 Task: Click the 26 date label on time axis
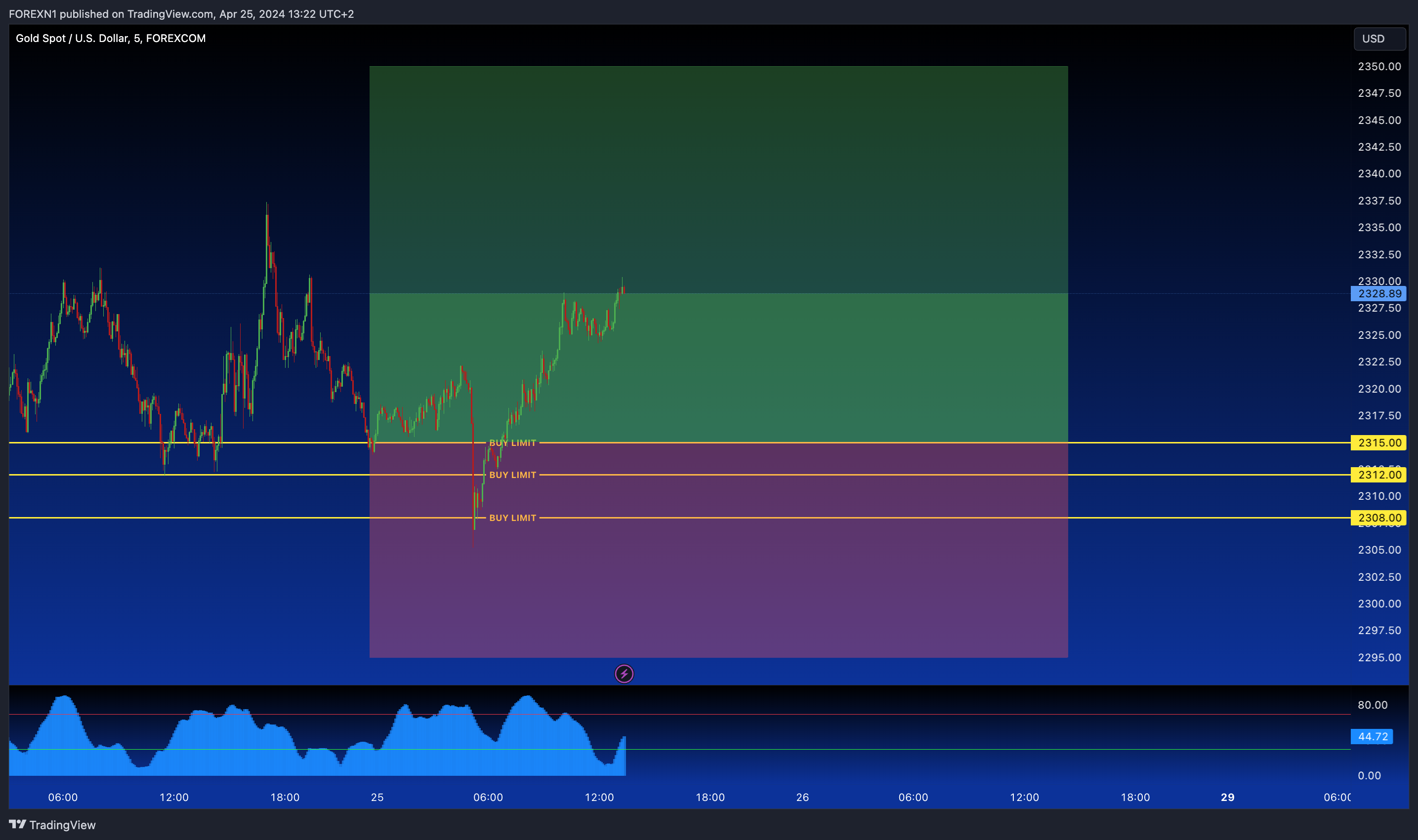[802, 797]
